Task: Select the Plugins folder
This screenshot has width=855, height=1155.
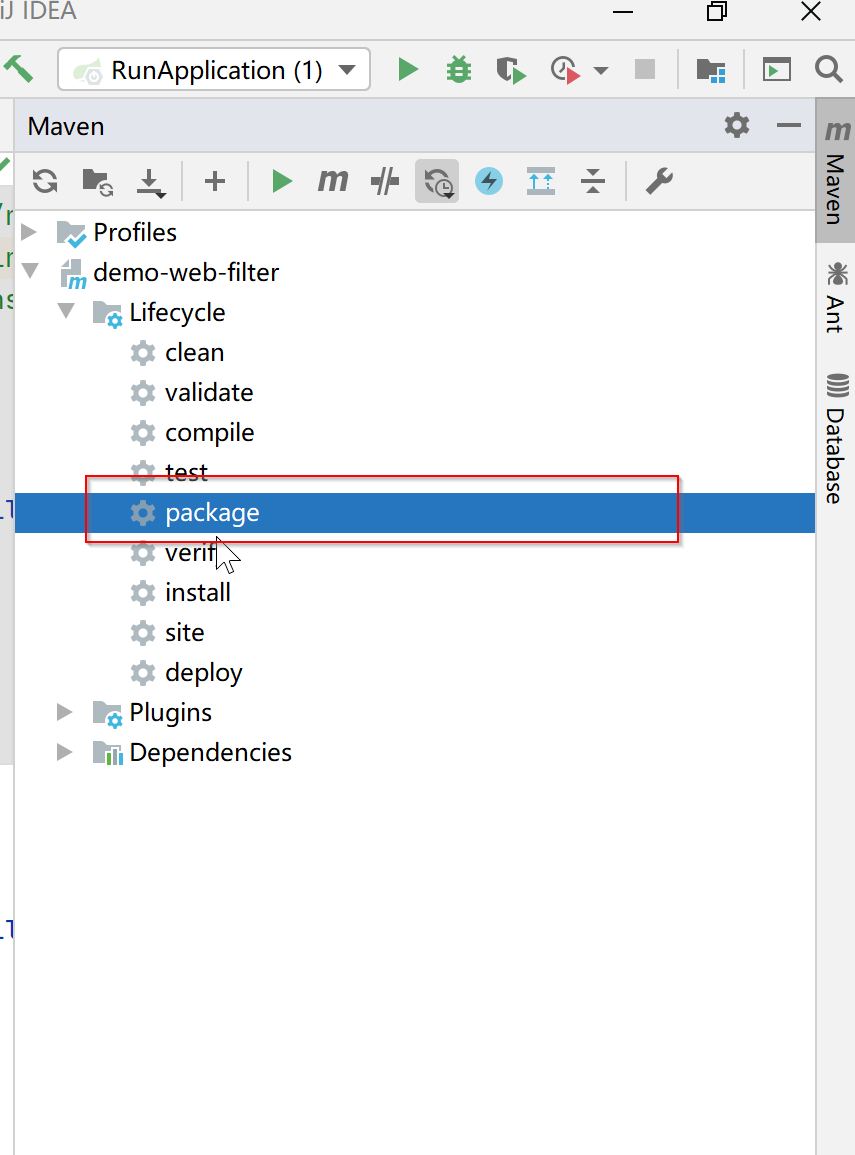Action: click(x=170, y=713)
